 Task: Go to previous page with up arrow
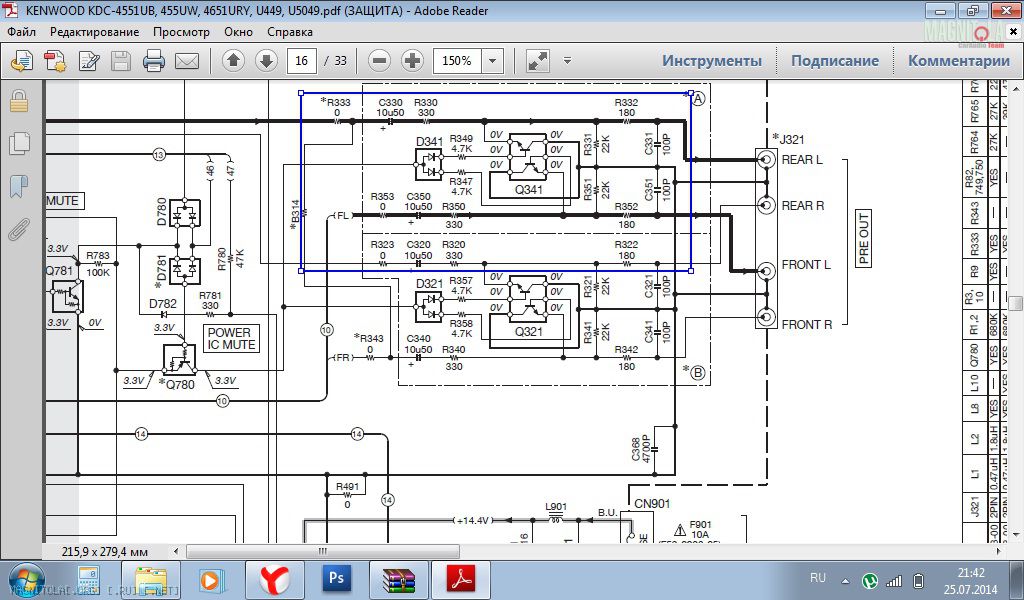[233, 61]
